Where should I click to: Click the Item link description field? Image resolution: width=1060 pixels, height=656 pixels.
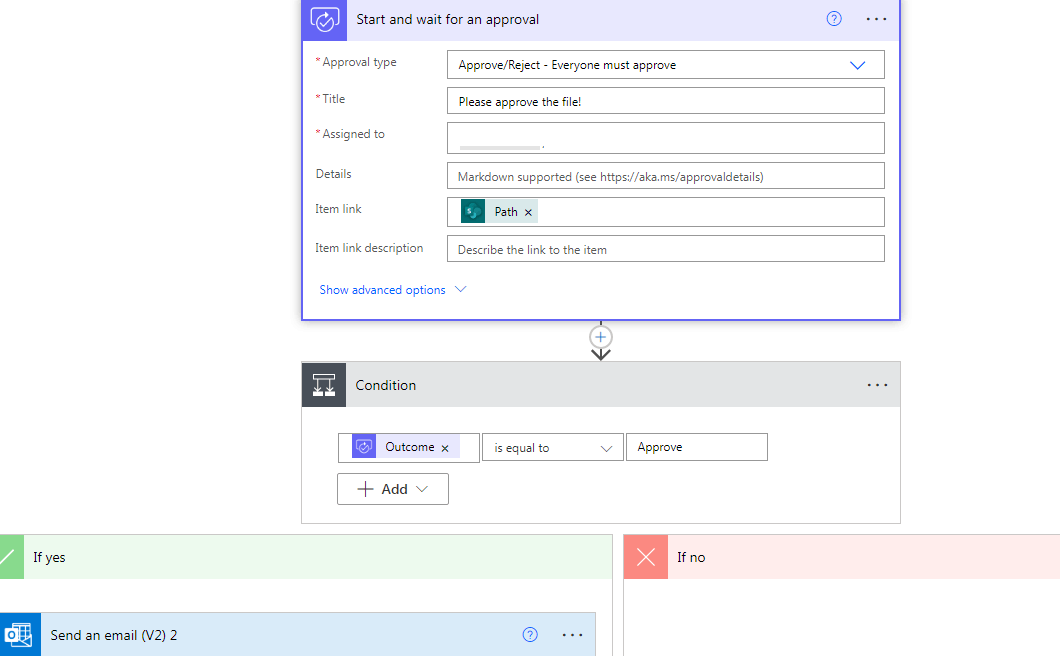[x=665, y=249]
